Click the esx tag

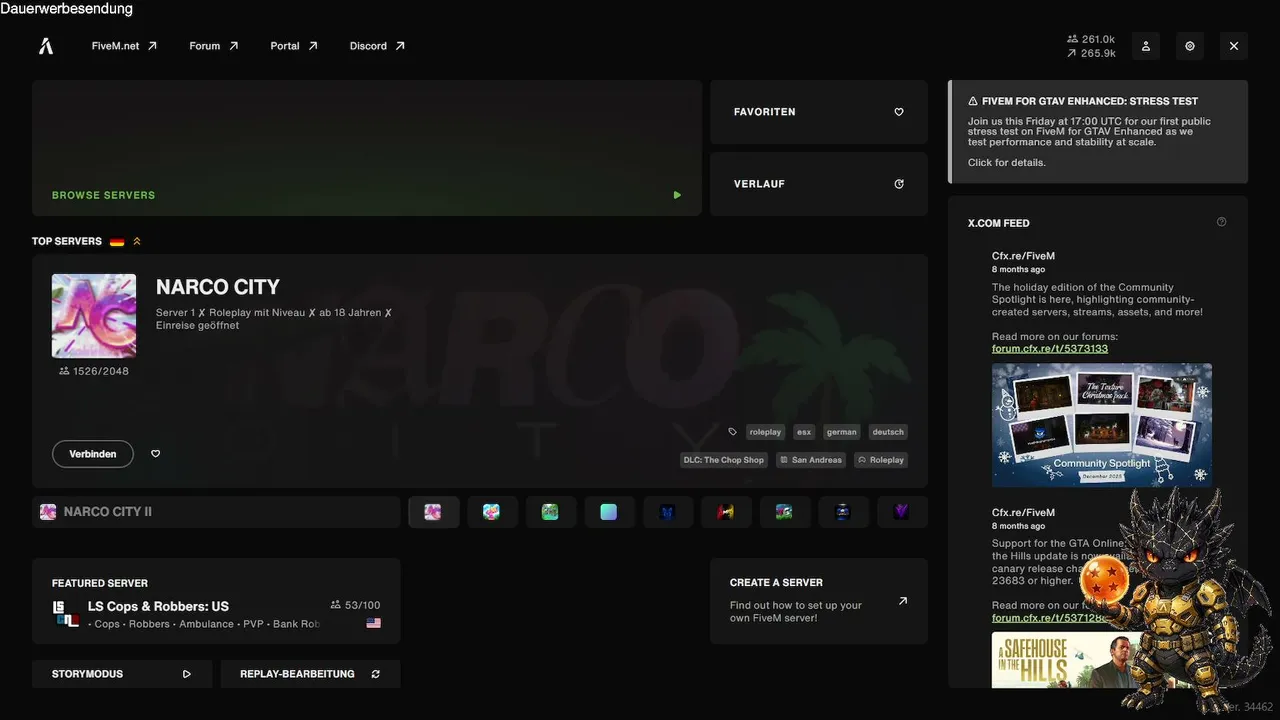pyautogui.click(x=804, y=432)
